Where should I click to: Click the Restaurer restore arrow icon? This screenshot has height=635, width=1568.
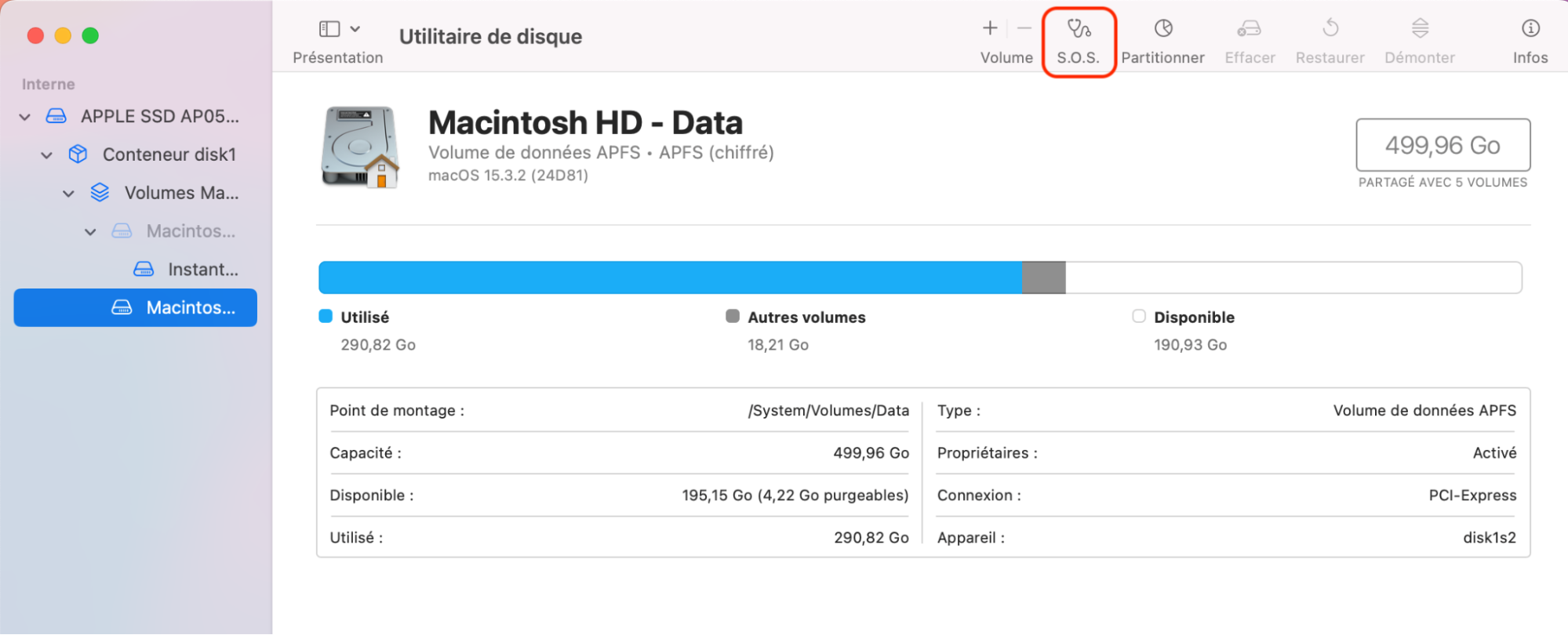pos(1330,28)
